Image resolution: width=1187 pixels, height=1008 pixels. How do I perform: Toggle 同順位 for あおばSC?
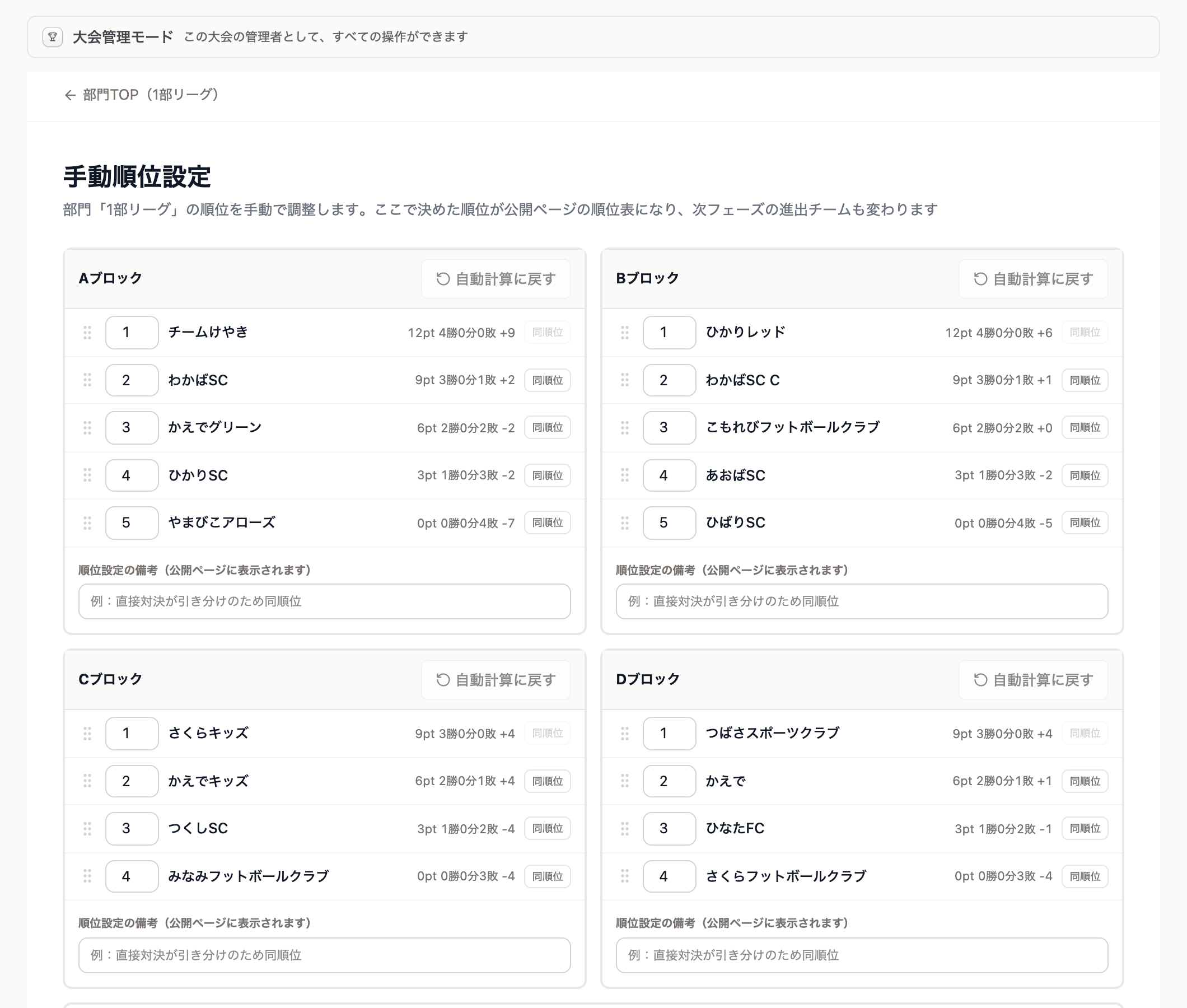[1085, 475]
